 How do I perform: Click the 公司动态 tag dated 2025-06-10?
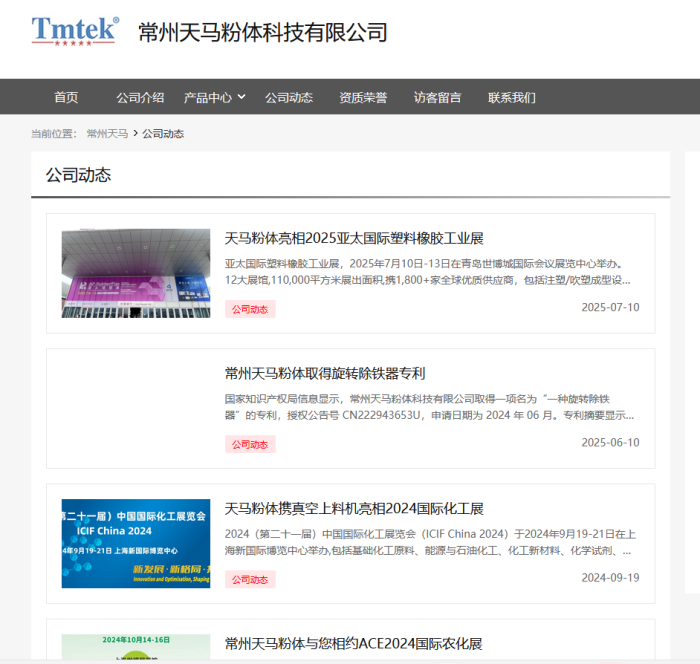pos(250,444)
